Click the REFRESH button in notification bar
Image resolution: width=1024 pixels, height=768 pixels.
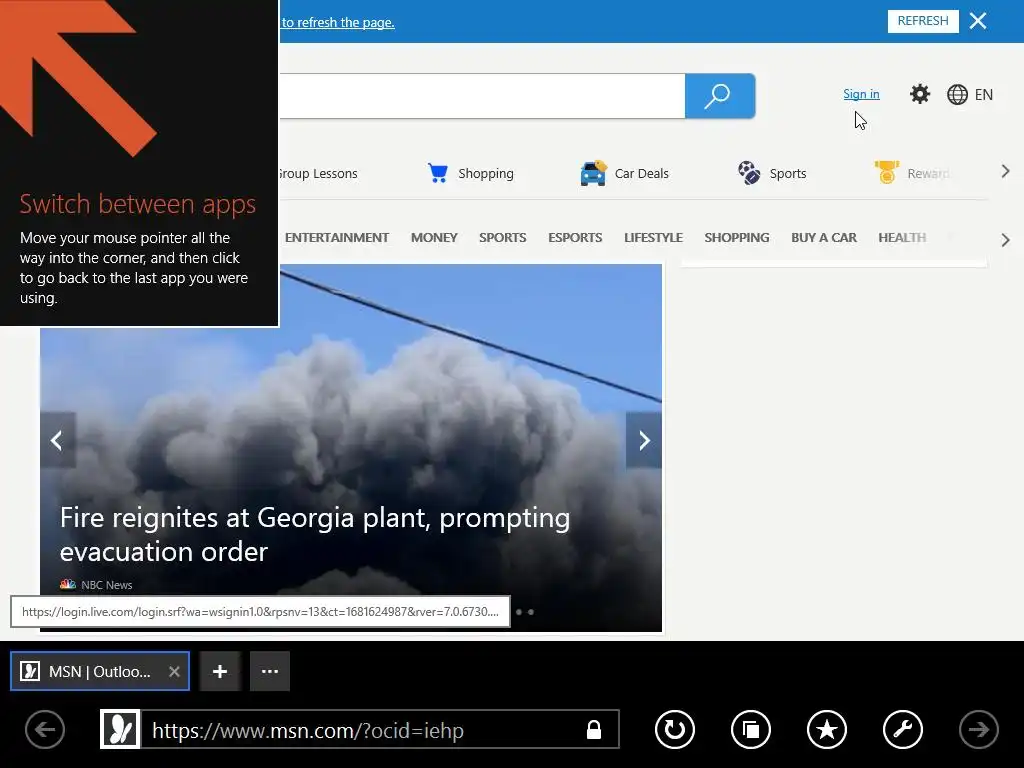[923, 21]
